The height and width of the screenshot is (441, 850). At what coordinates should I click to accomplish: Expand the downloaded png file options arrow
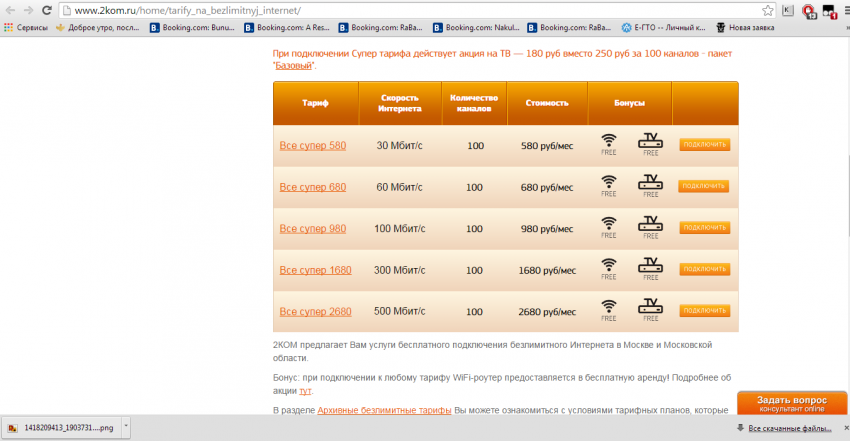[x=123, y=428]
